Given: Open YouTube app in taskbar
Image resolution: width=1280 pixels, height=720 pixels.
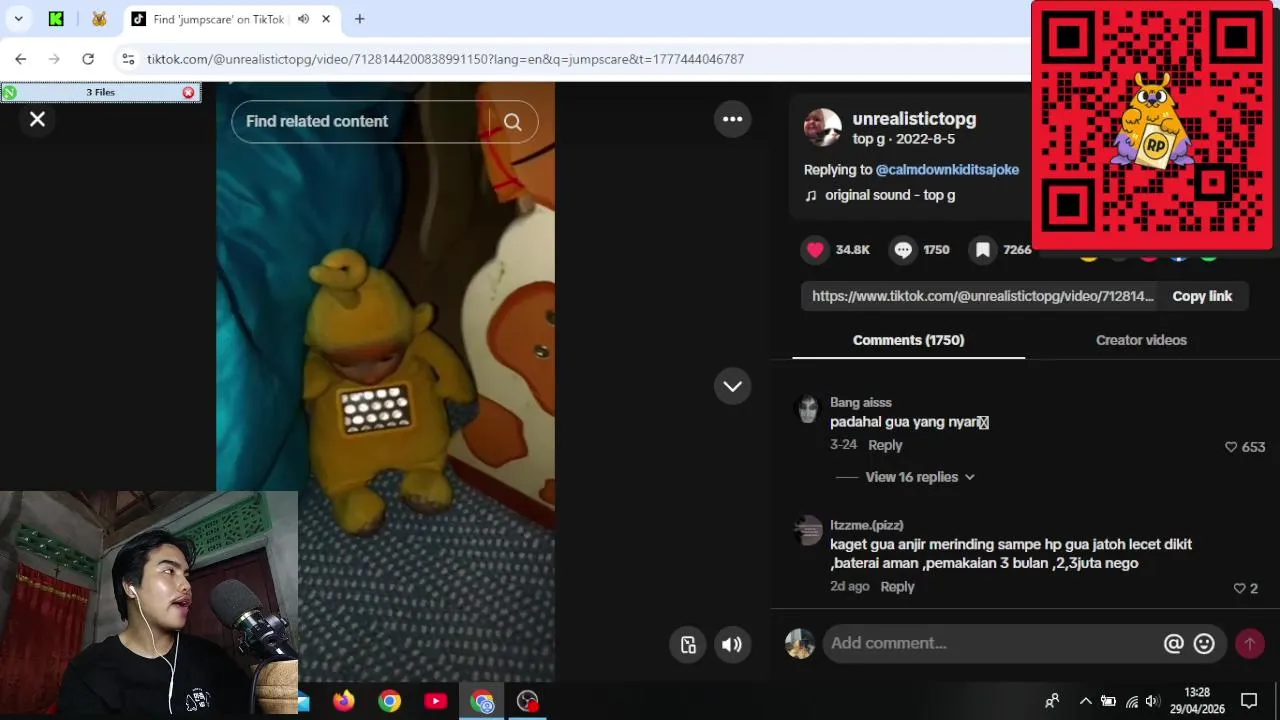Looking at the screenshot, I should (435, 701).
